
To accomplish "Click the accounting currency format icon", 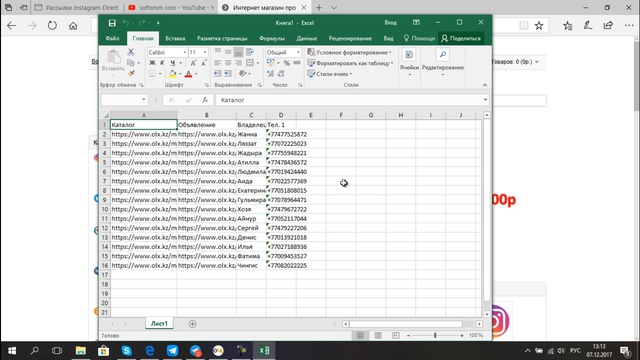I will click(x=271, y=63).
